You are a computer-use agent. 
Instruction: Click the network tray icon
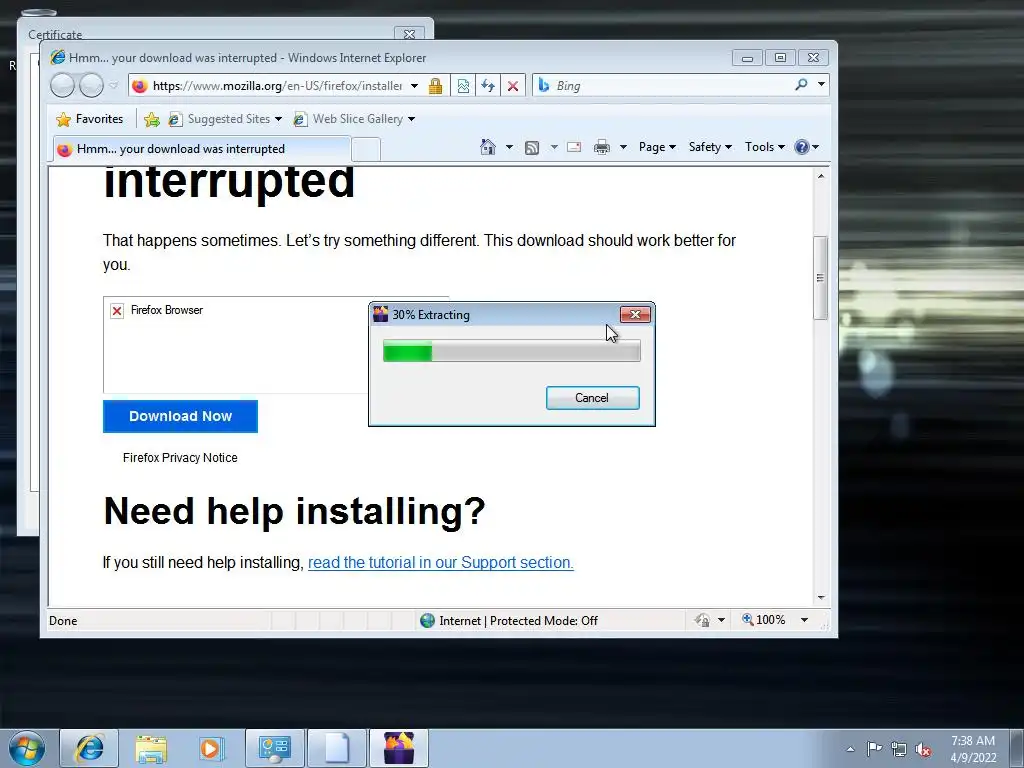coord(899,749)
